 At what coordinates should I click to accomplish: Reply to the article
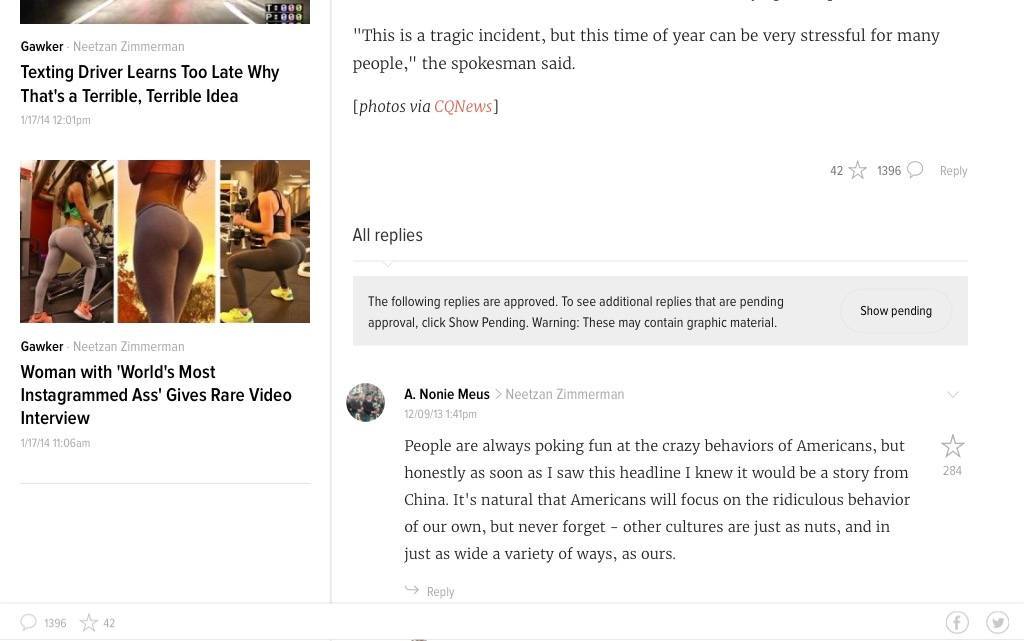point(953,171)
